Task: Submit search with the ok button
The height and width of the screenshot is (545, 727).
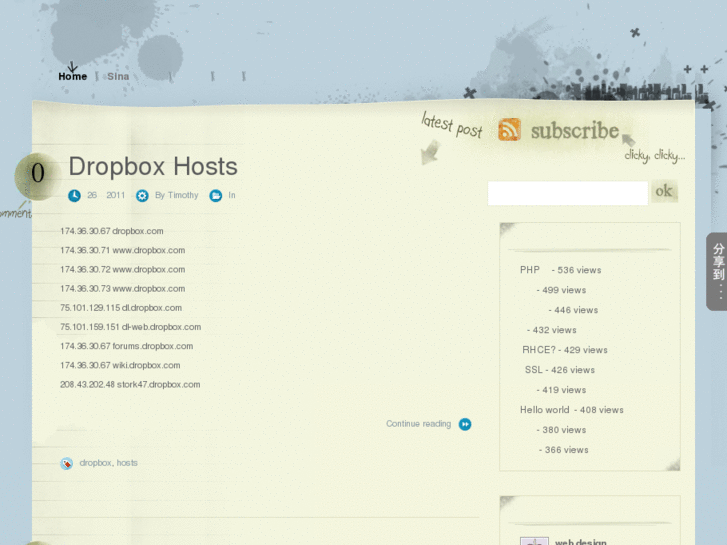Action: (x=664, y=191)
